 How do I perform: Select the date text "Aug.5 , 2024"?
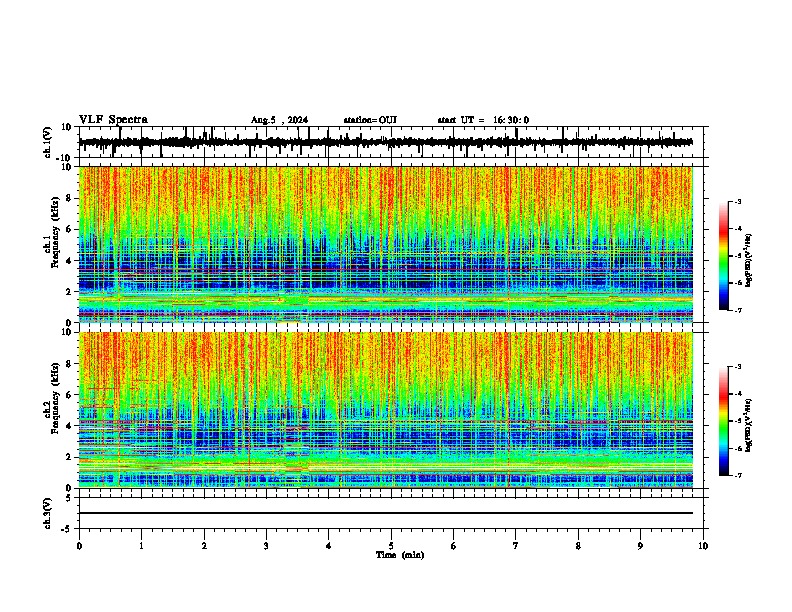click(279, 120)
